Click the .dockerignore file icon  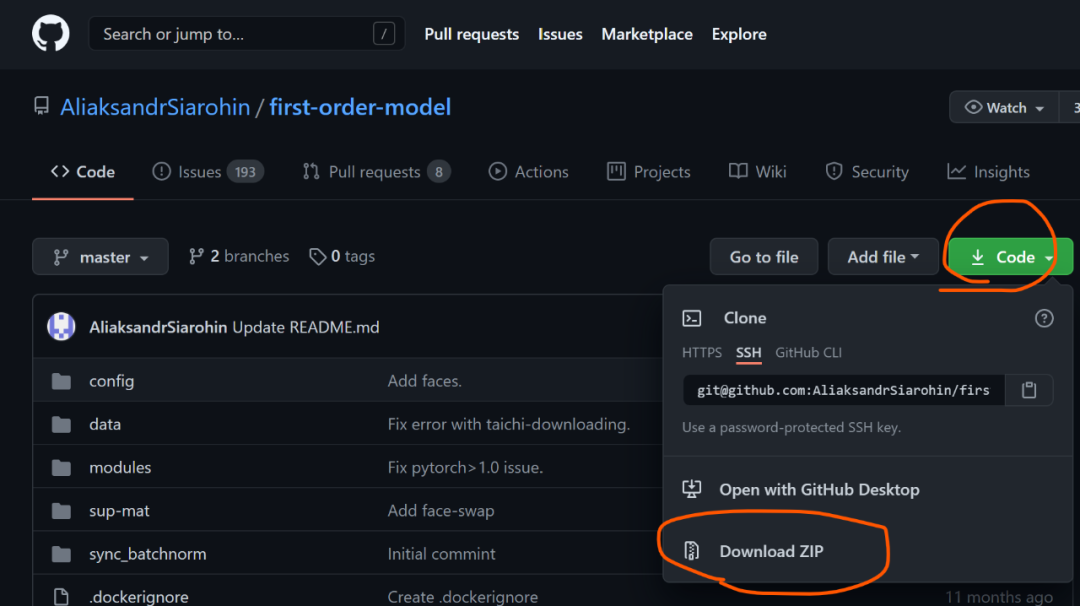point(61,596)
